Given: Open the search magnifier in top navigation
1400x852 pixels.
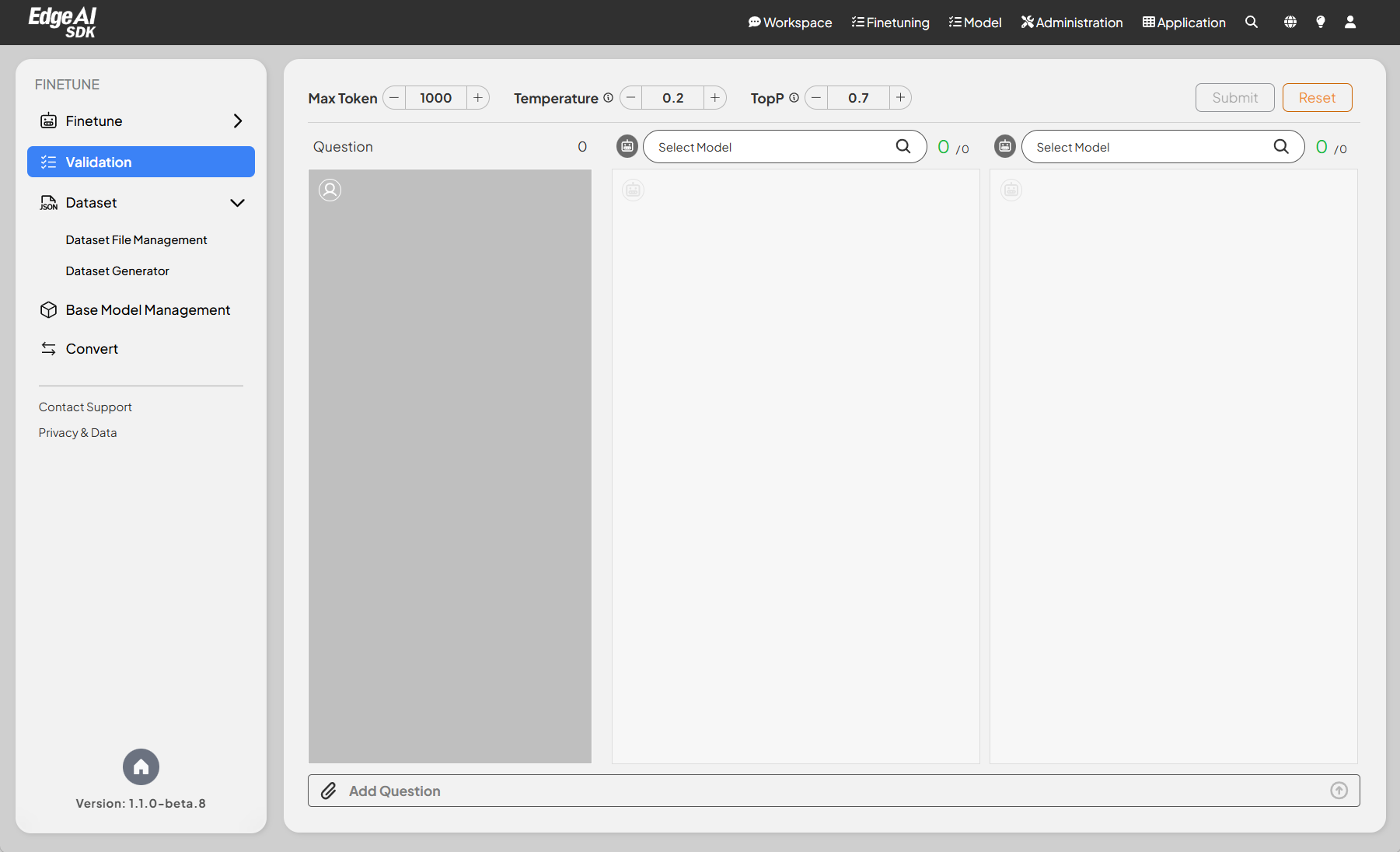Looking at the screenshot, I should 1251,23.
